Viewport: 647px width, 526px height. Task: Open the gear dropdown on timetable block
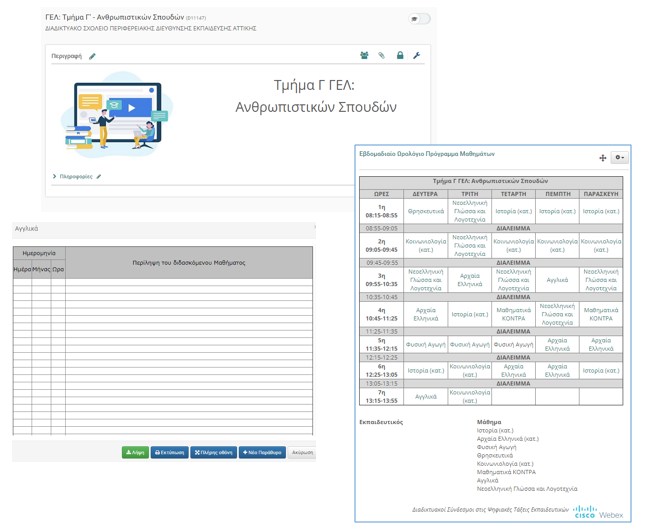coord(619,158)
